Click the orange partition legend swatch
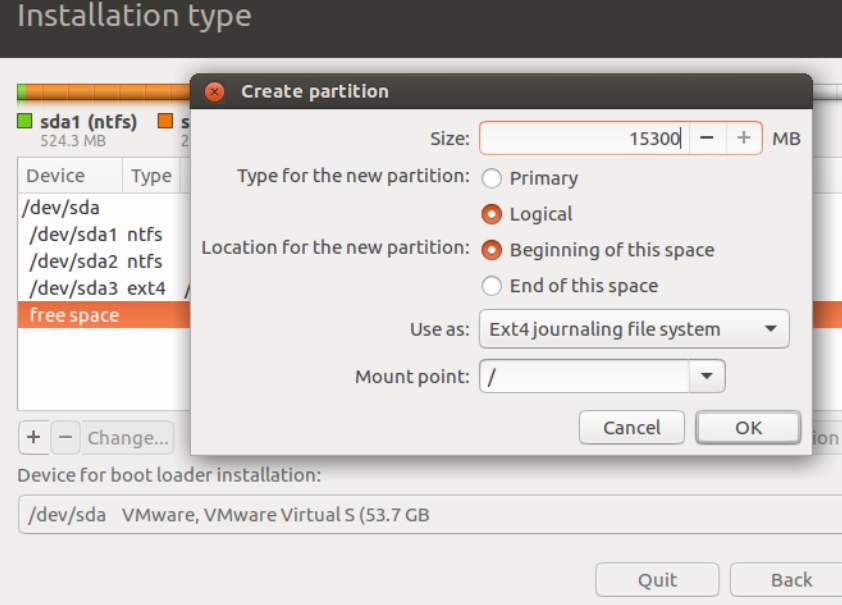Image resolution: width=842 pixels, height=605 pixels. [x=165, y=121]
